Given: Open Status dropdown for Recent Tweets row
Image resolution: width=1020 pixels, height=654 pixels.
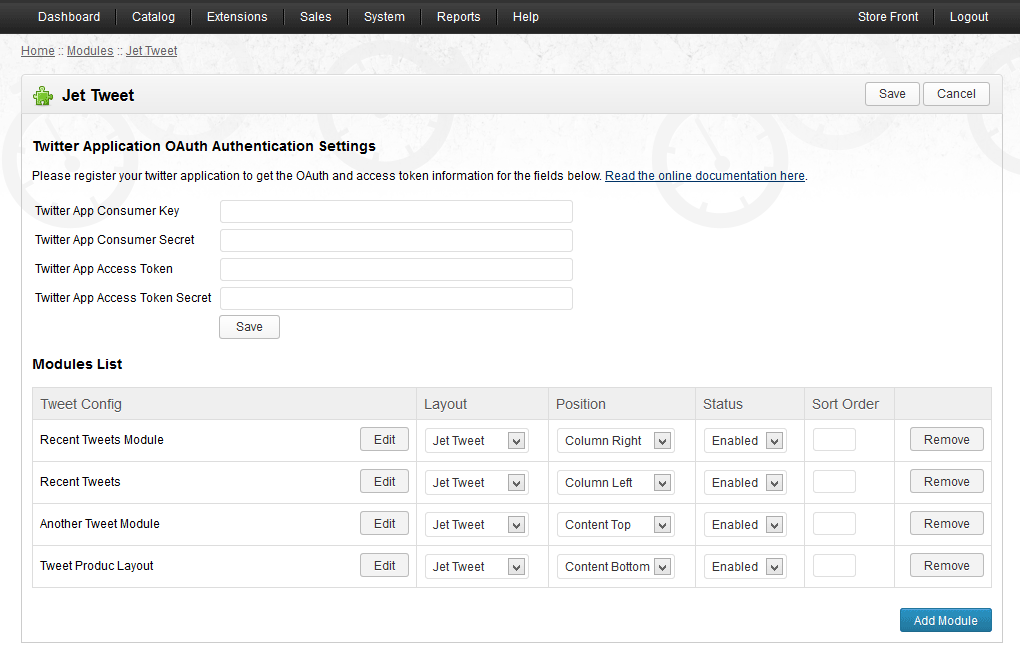Looking at the screenshot, I should [x=745, y=482].
